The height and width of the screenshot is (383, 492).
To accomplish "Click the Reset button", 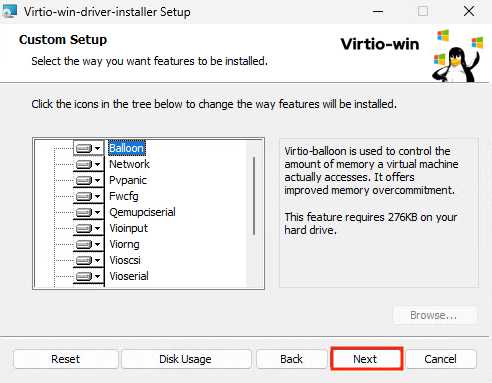I will coord(66,359).
